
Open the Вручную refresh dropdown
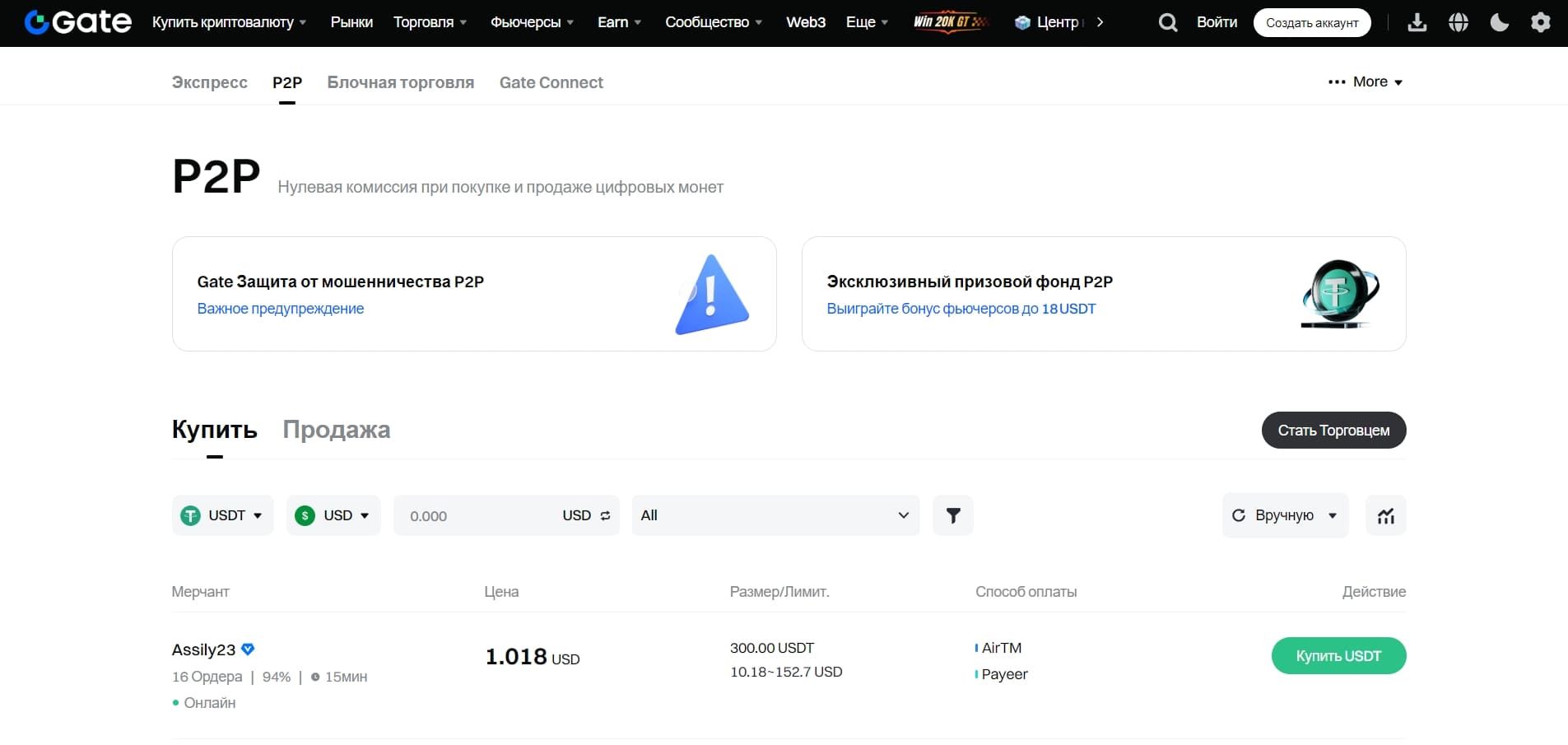tap(1285, 515)
